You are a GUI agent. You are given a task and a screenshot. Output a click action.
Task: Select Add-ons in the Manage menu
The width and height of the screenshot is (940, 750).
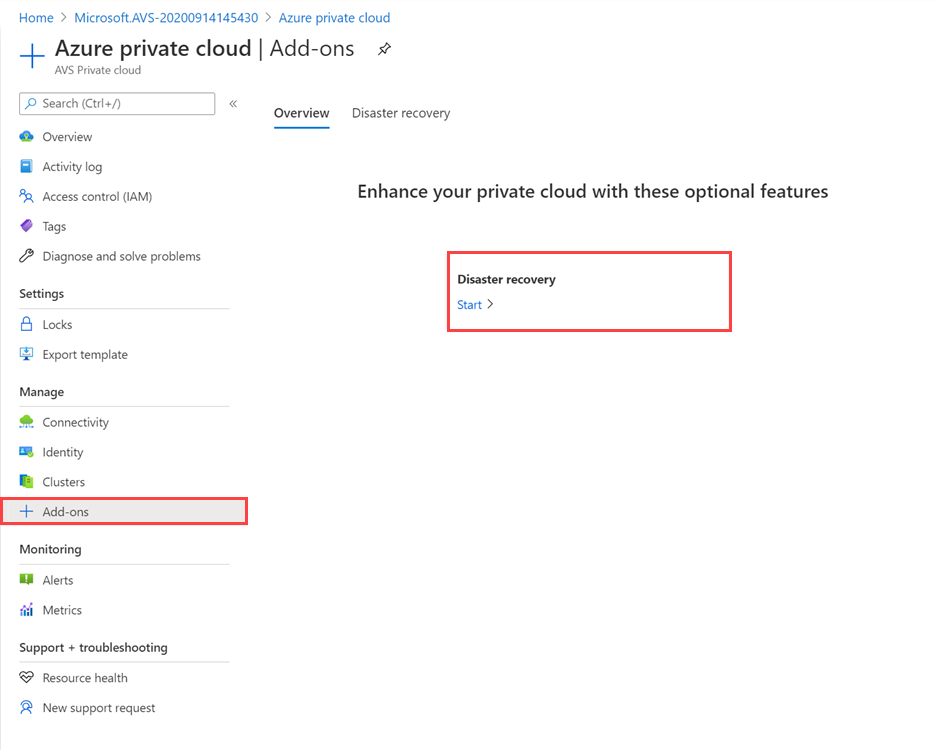tap(125, 511)
